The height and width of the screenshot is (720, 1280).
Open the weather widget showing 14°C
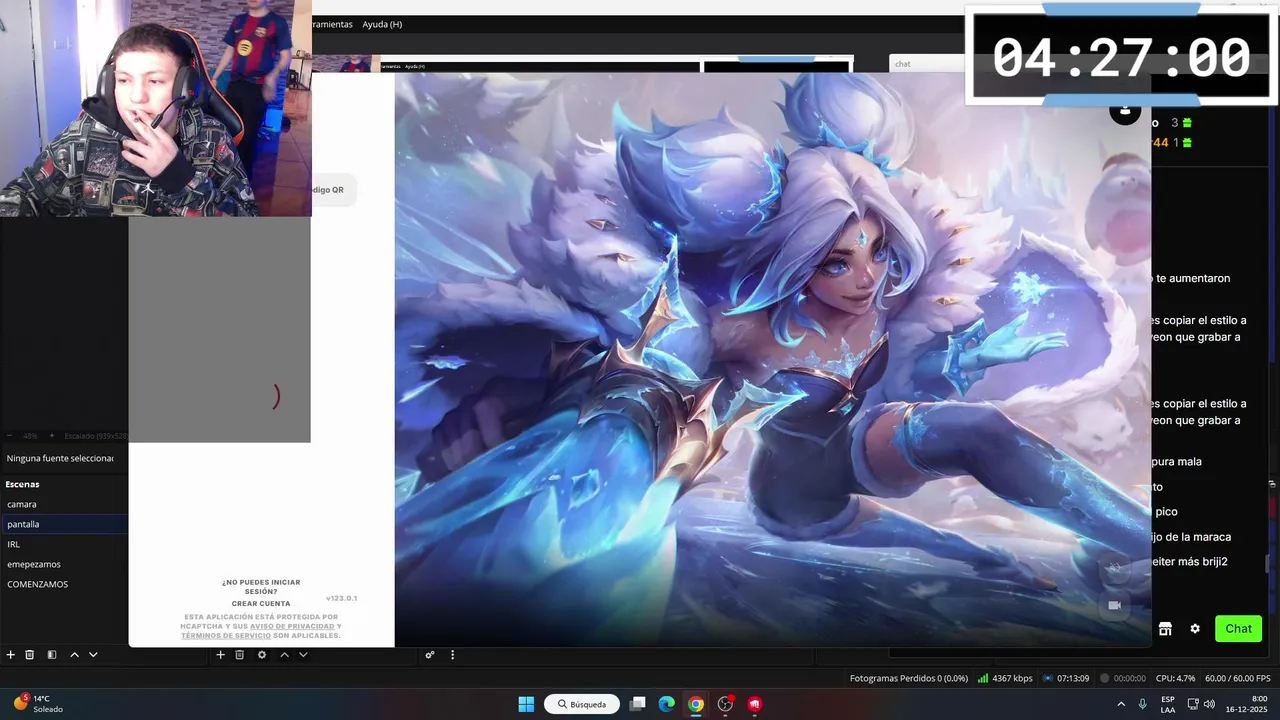coord(38,704)
